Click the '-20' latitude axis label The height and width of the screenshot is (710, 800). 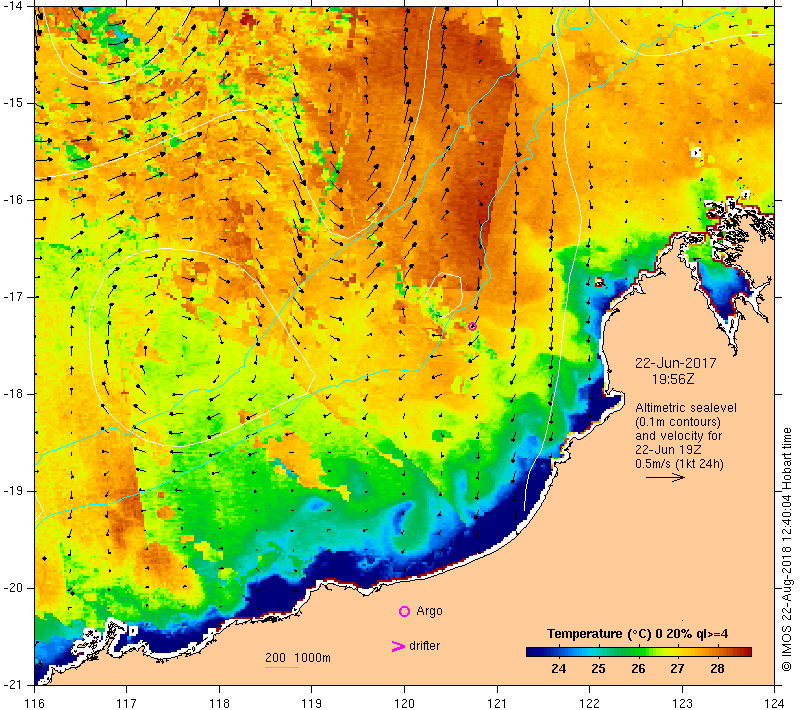(12, 588)
